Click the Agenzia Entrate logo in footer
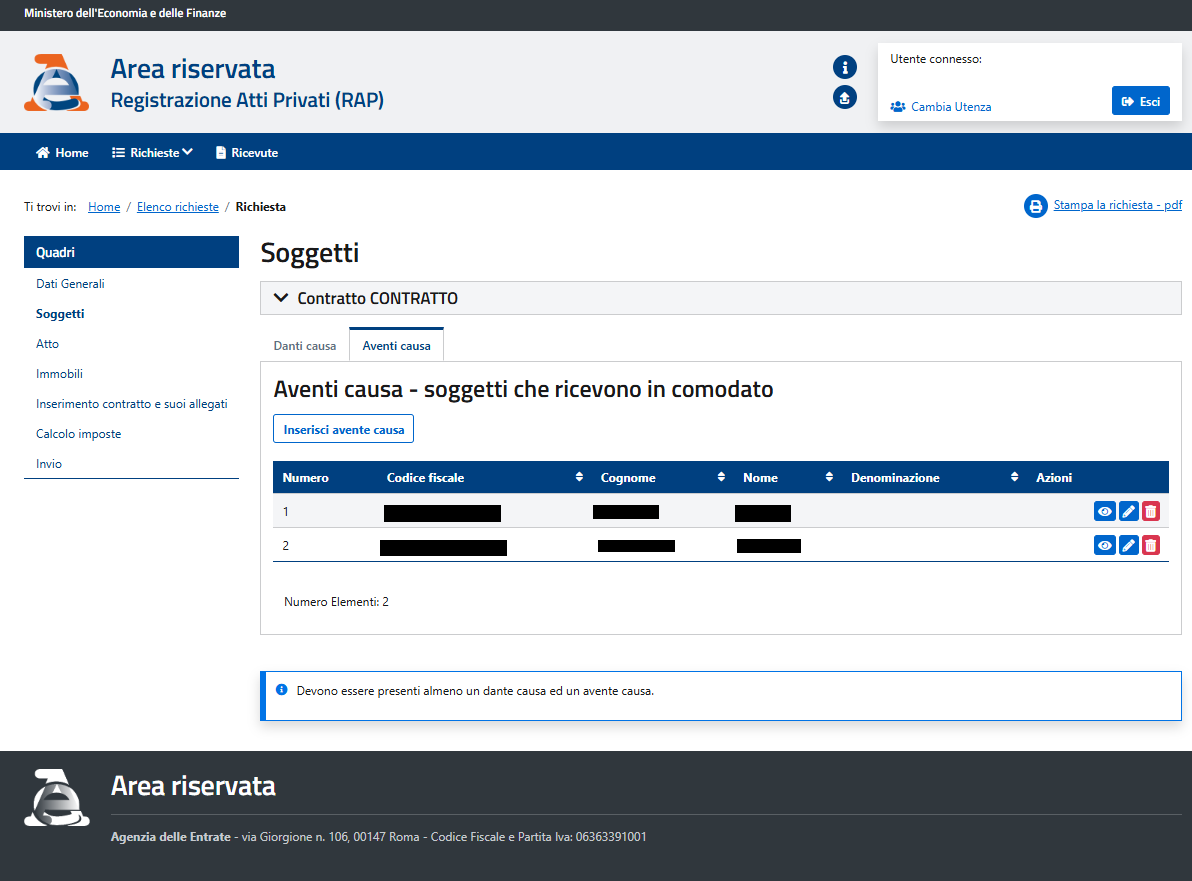1192x881 pixels. click(56, 797)
